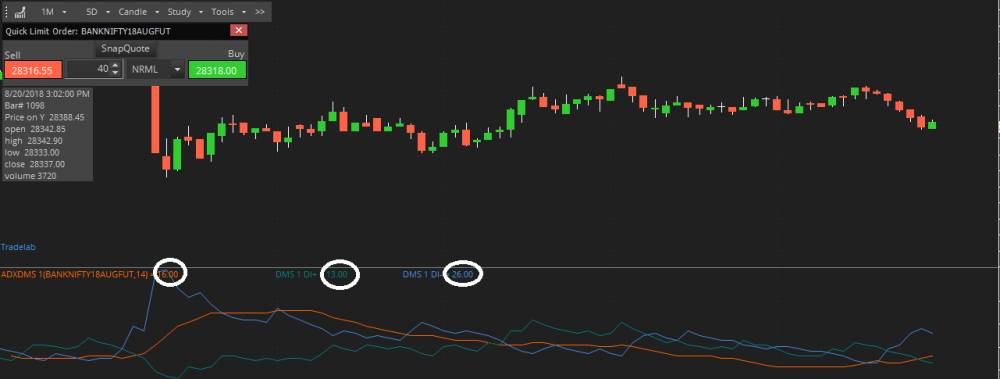Click the green Buy price 28318.00 button

coord(217,69)
